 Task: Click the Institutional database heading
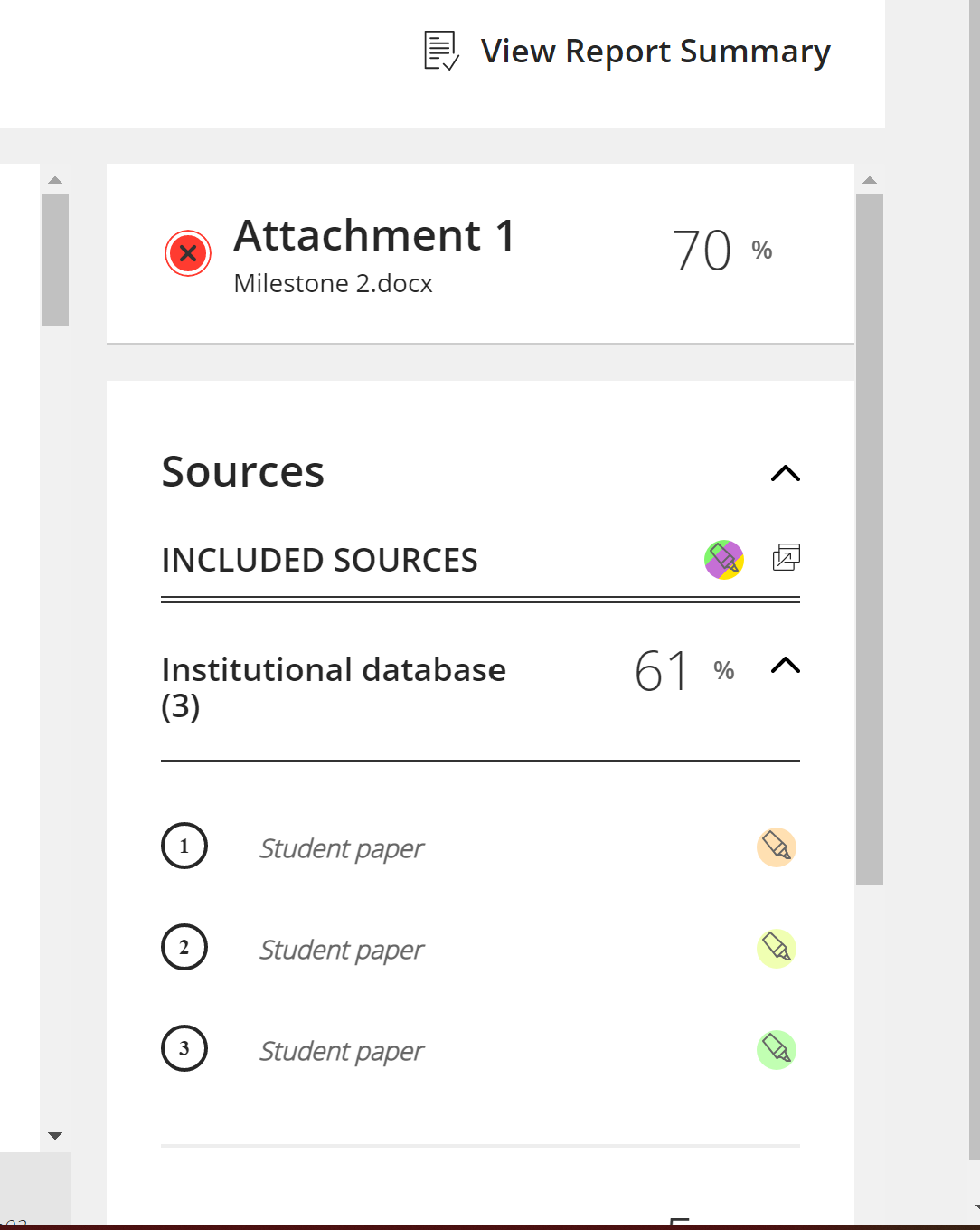pos(334,687)
